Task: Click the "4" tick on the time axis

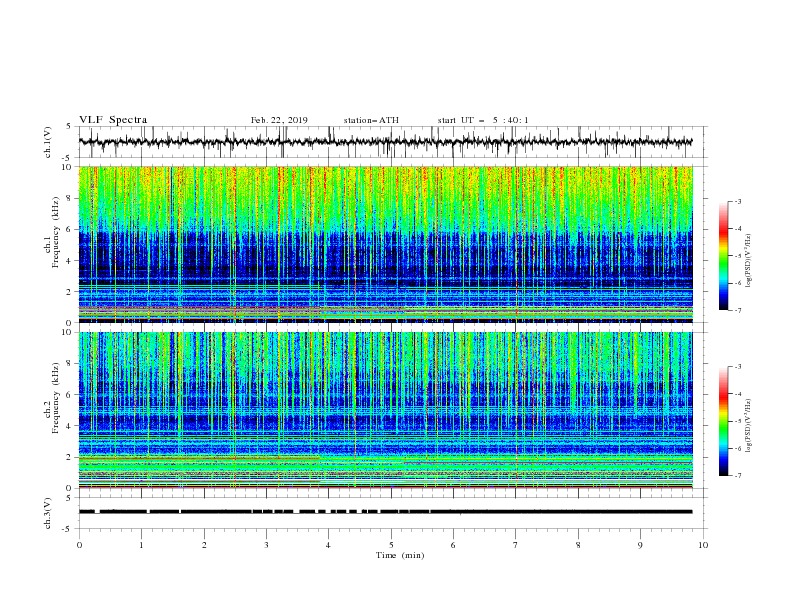Action: pyautogui.click(x=328, y=545)
